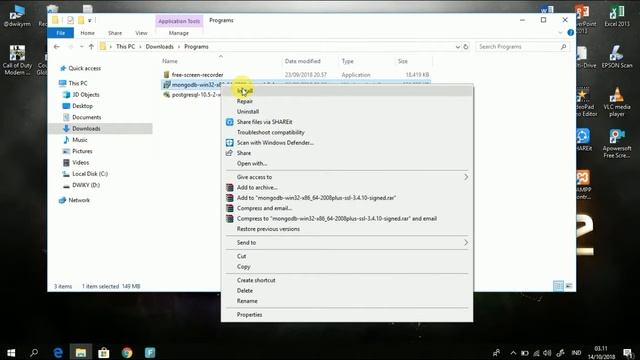
Task: Sort by Date modified column header
Action: point(302,61)
